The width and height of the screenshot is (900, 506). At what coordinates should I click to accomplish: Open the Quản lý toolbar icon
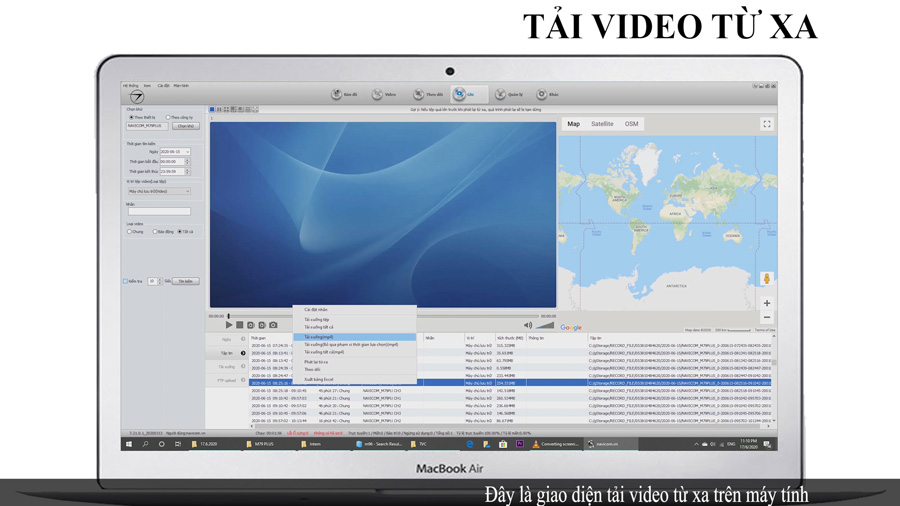pyautogui.click(x=500, y=94)
